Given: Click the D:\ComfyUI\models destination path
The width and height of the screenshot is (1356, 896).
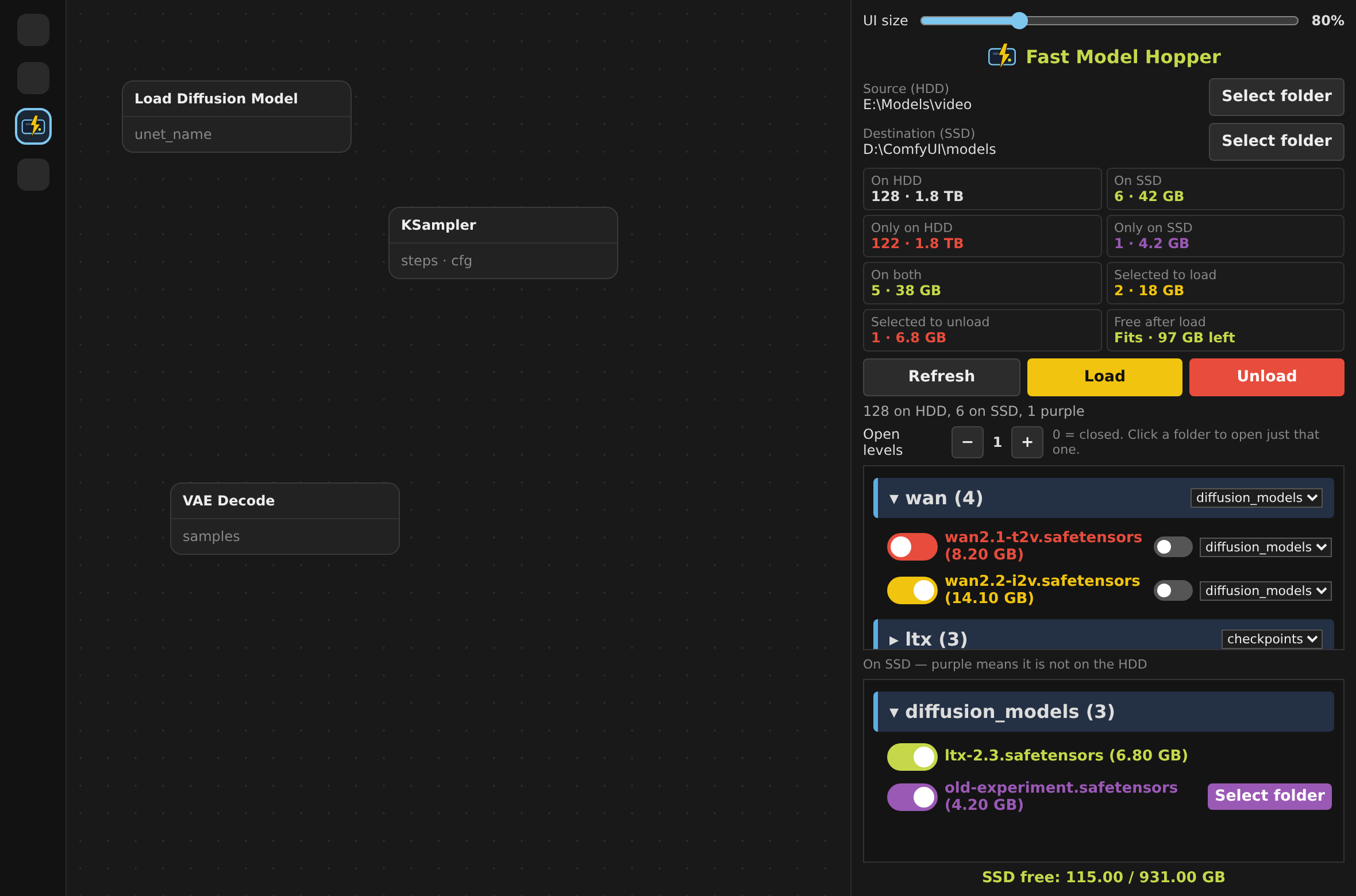Looking at the screenshot, I should [x=929, y=149].
